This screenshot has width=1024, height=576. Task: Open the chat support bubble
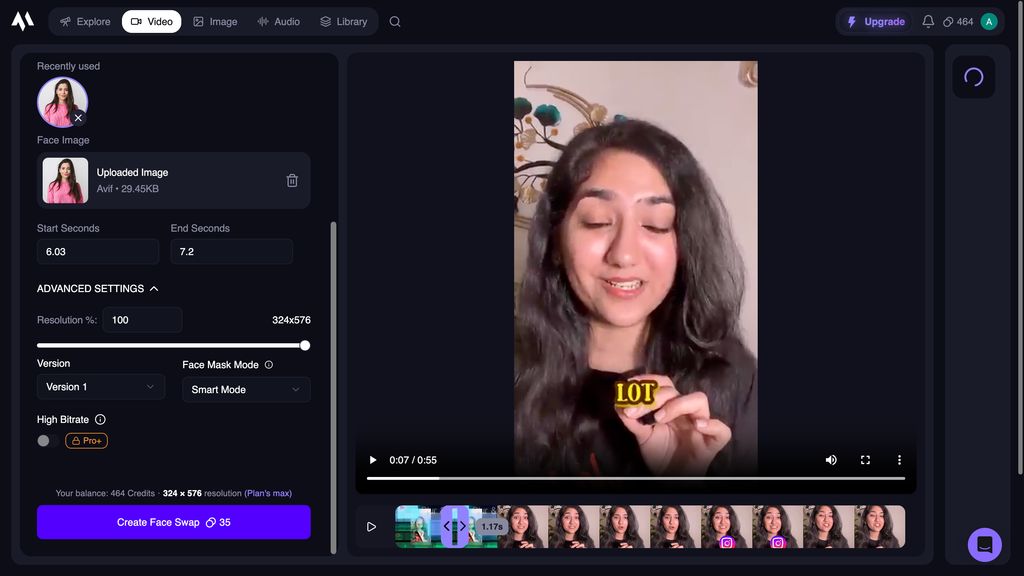(x=983, y=544)
